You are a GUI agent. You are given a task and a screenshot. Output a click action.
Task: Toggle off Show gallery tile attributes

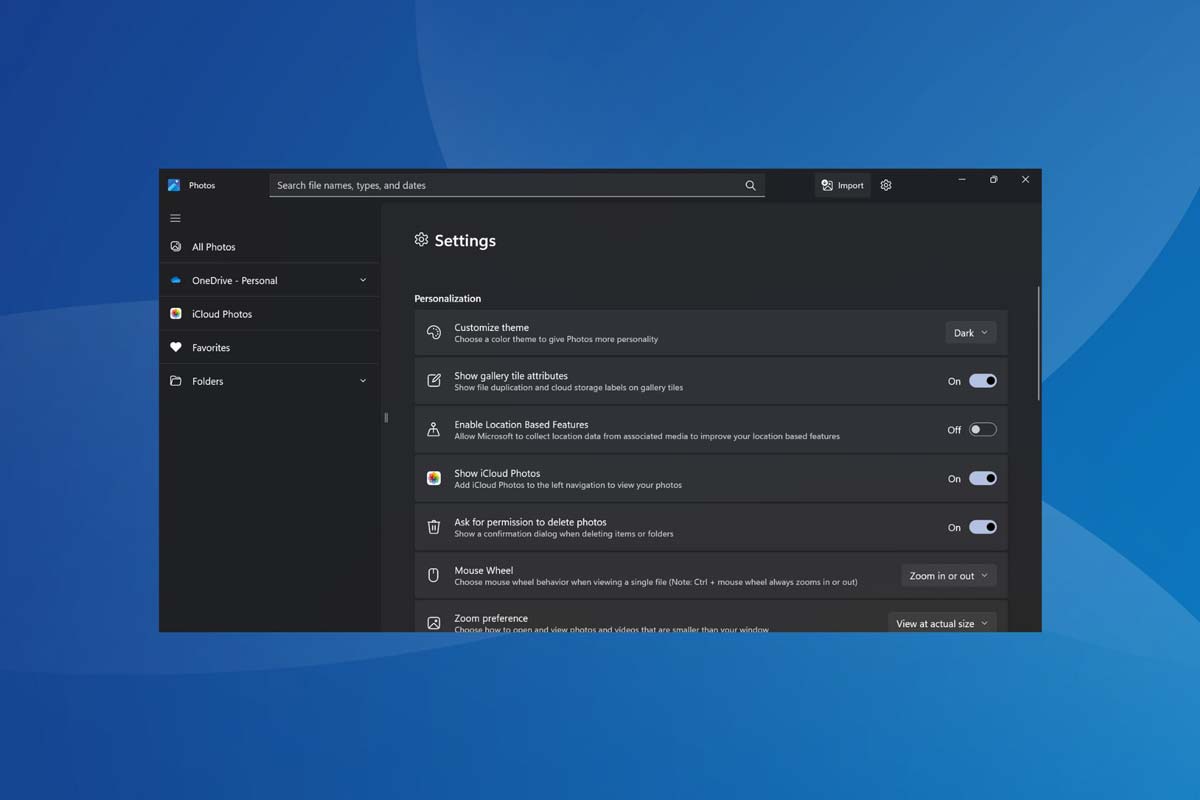(982, 381)
